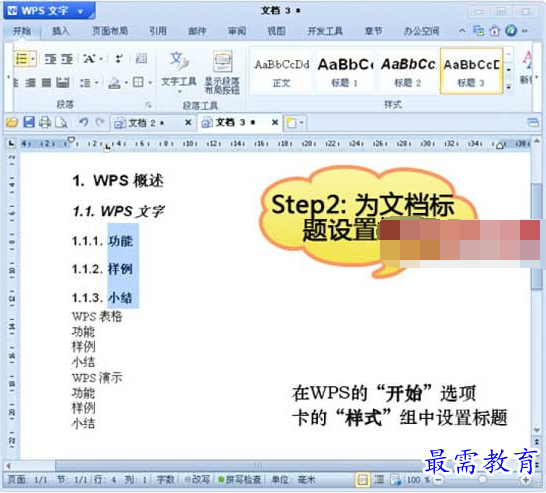Image resolution: width=546 pixels, height=493 pixels.
Task: Apply the 正文 style
Action: [282, 72]
